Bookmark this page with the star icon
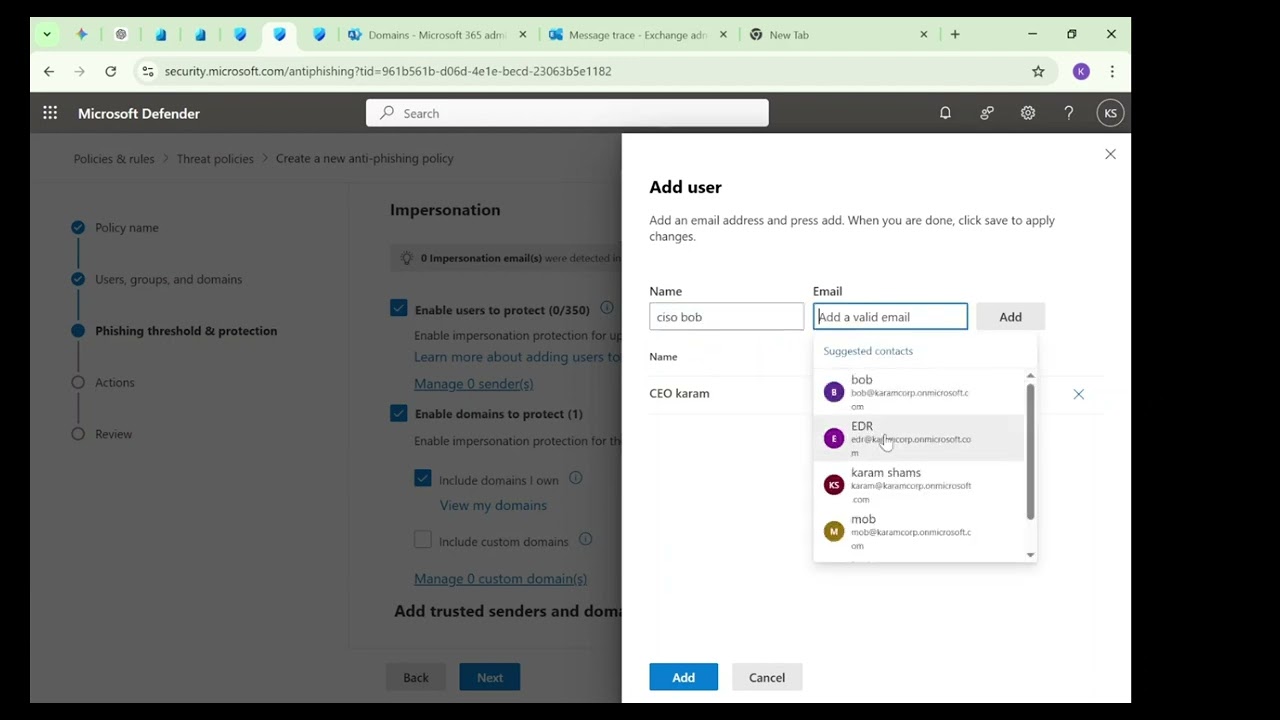The width and height of the screenshot is (1280, 720). coord(1038,71)
